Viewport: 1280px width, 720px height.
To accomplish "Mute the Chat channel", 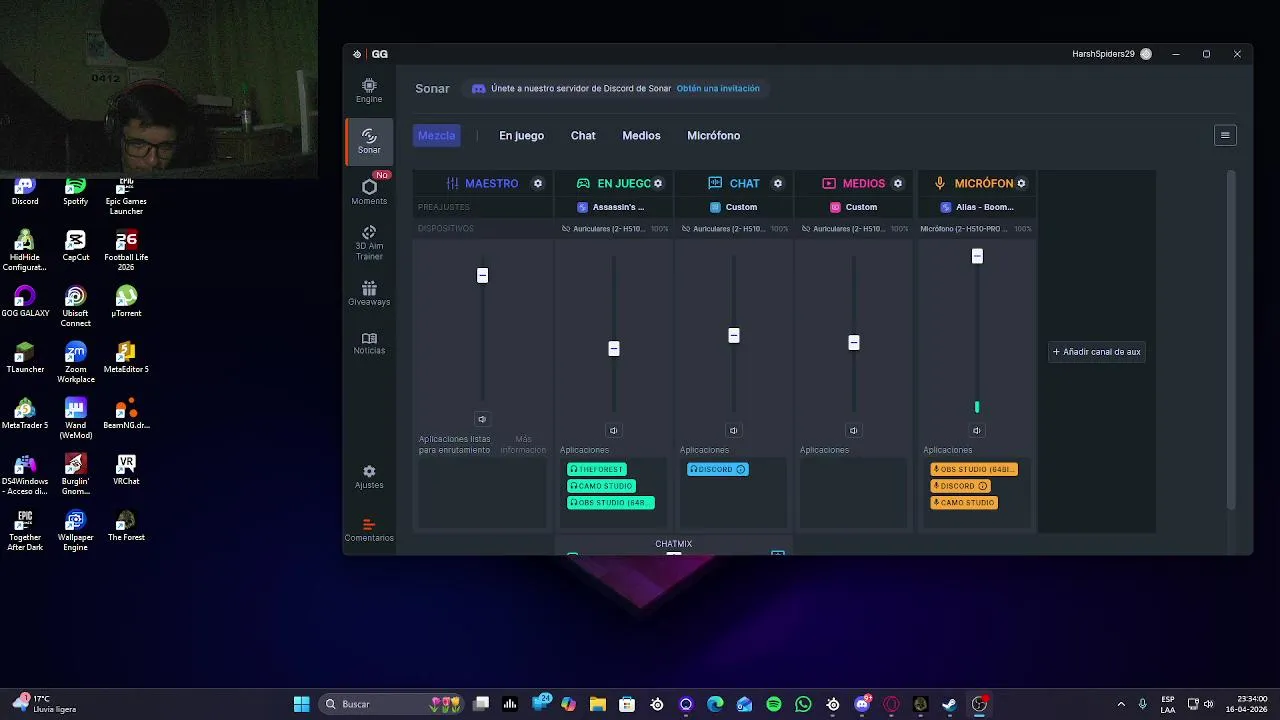I will (733, 431).
